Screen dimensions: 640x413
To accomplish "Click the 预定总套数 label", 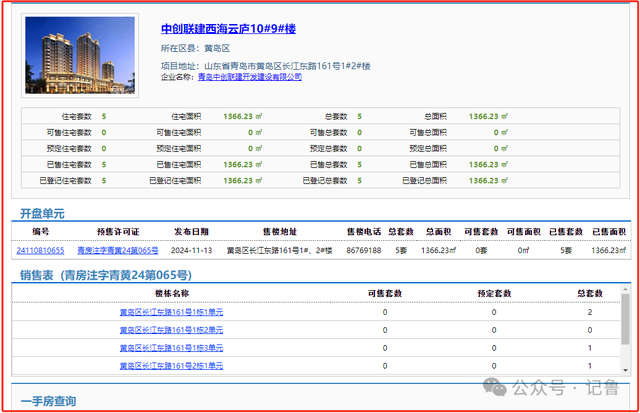I will coord(329,149).
